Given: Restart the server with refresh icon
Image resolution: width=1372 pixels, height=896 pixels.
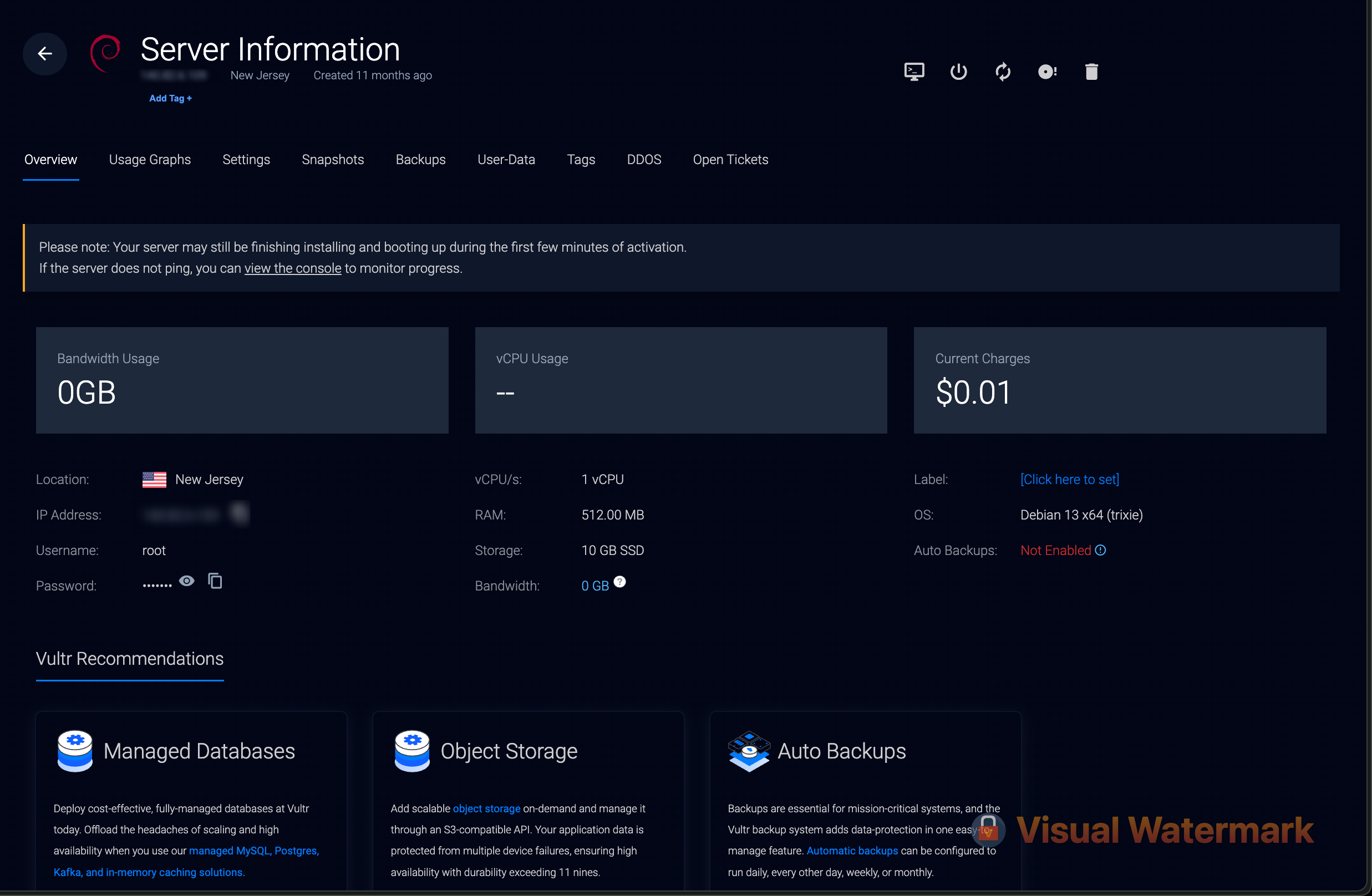Looking at the screenshot, I should click(x=1003, y=72).
